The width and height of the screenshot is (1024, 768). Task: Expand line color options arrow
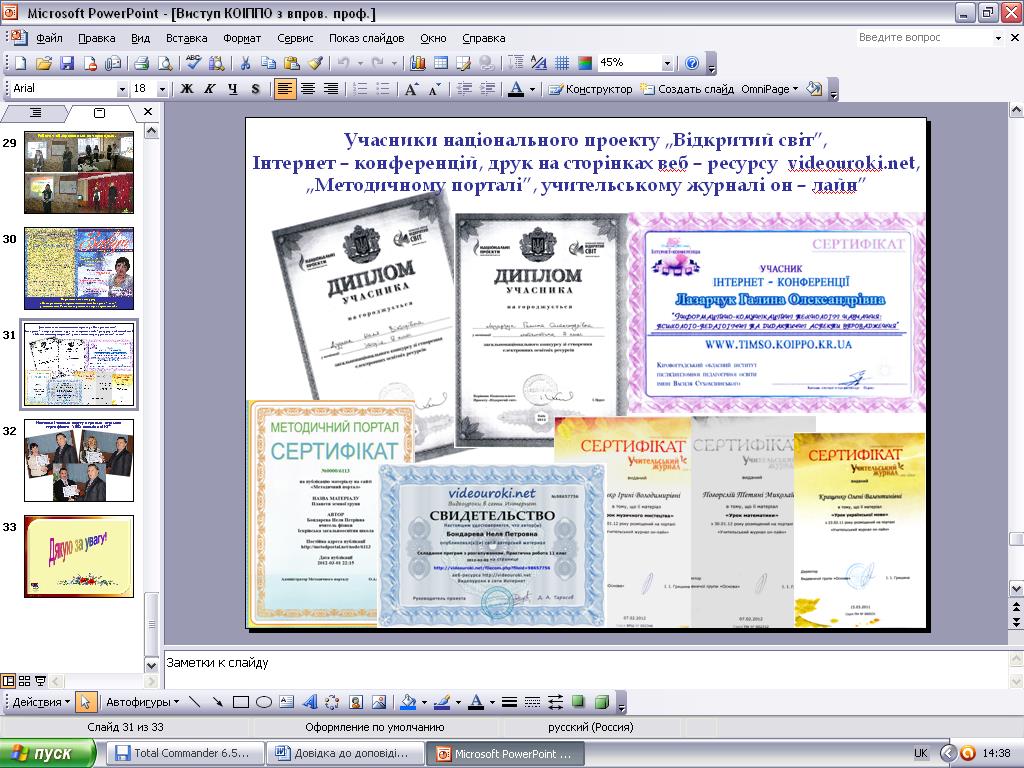click(x=458, y=703)
